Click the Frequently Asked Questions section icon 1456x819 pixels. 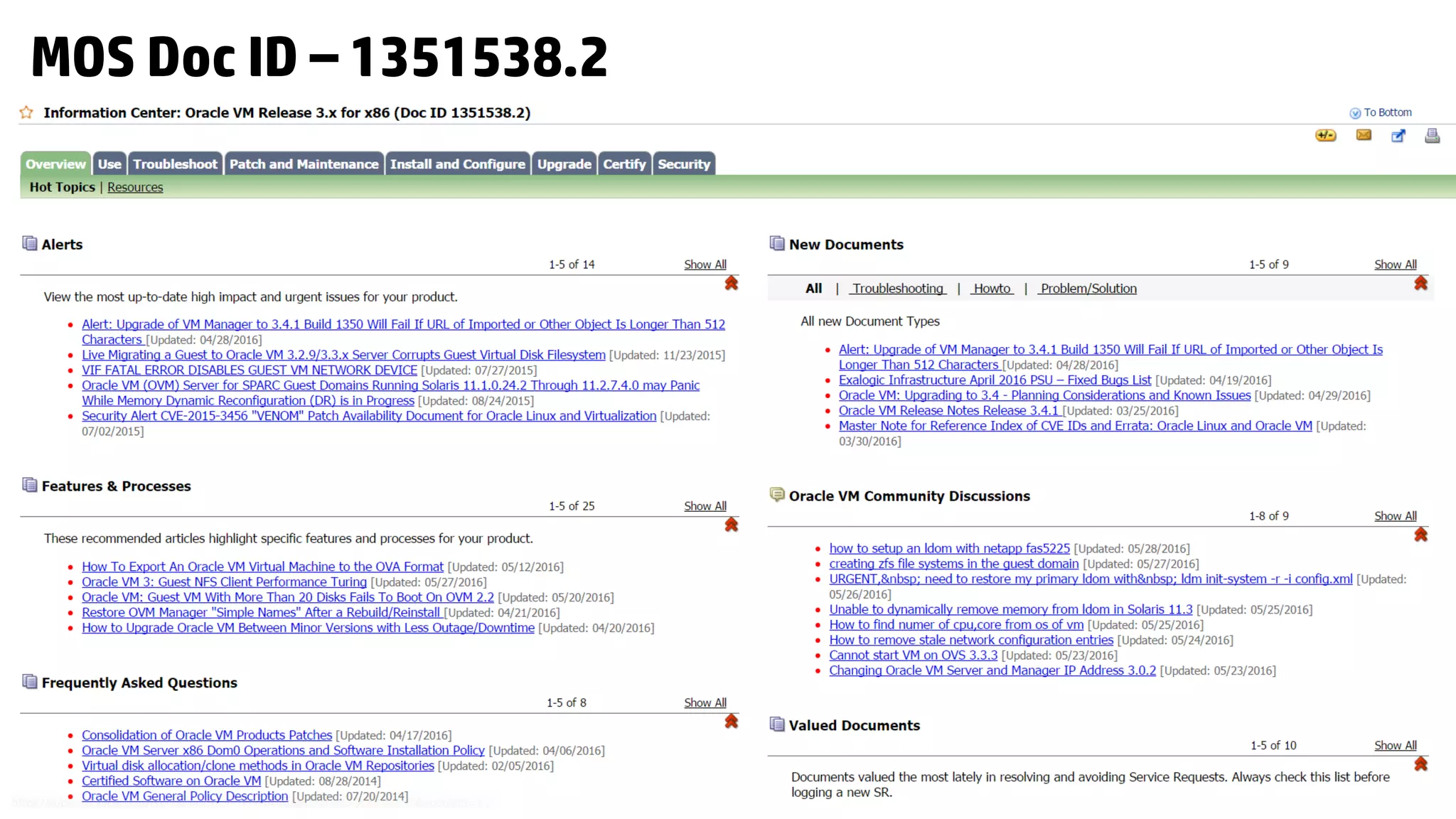tap(30, 682)
